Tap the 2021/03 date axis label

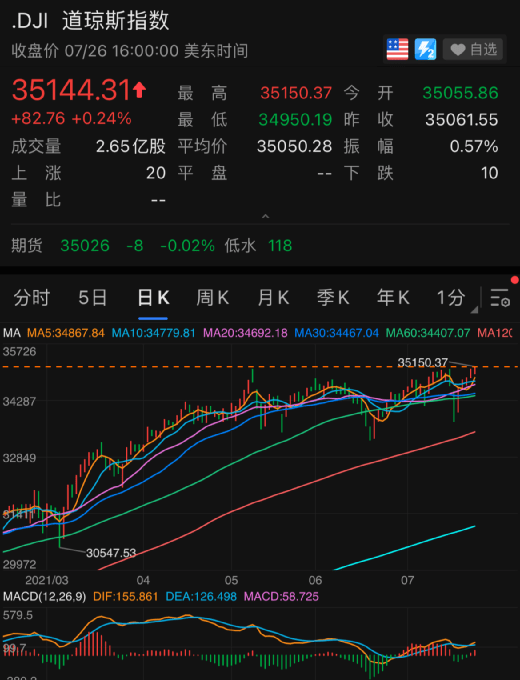(x=46, y=580)
